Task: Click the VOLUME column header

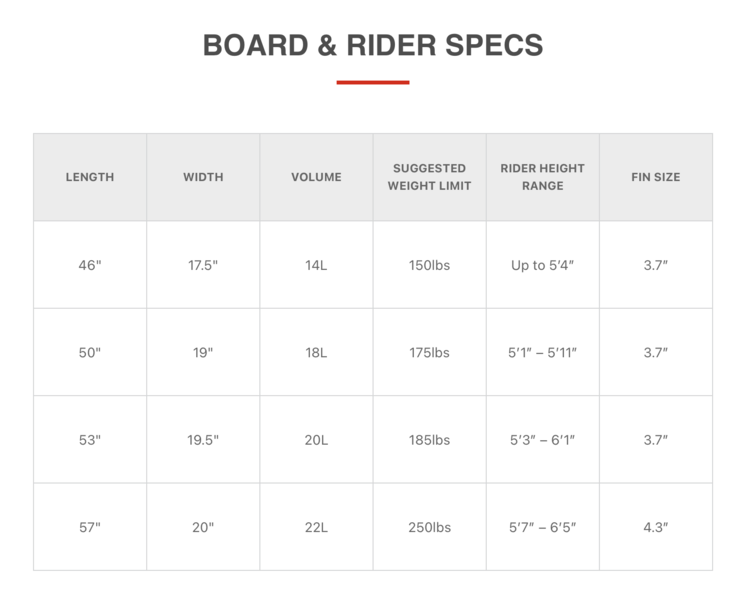Action: (316, 177)
